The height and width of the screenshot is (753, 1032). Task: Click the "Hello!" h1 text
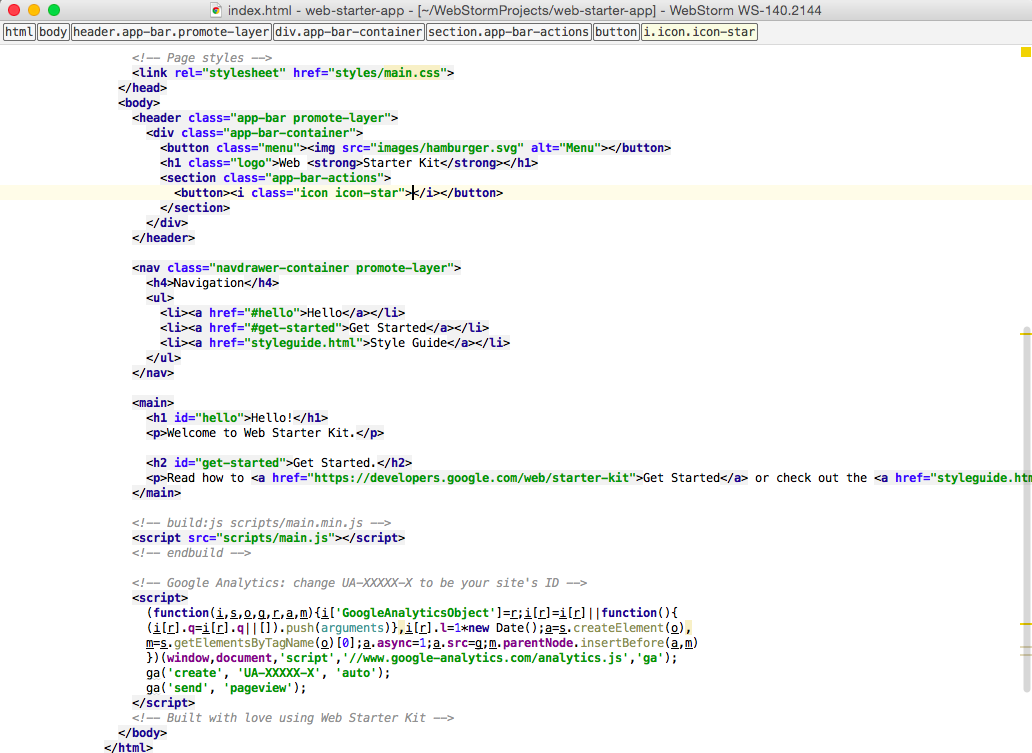click(272, 418)
